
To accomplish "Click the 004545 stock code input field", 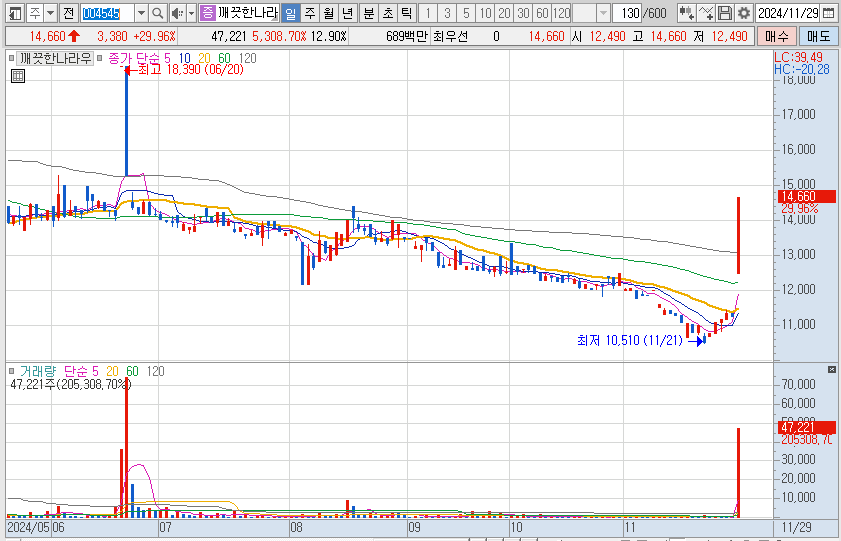I will [107, 13].
